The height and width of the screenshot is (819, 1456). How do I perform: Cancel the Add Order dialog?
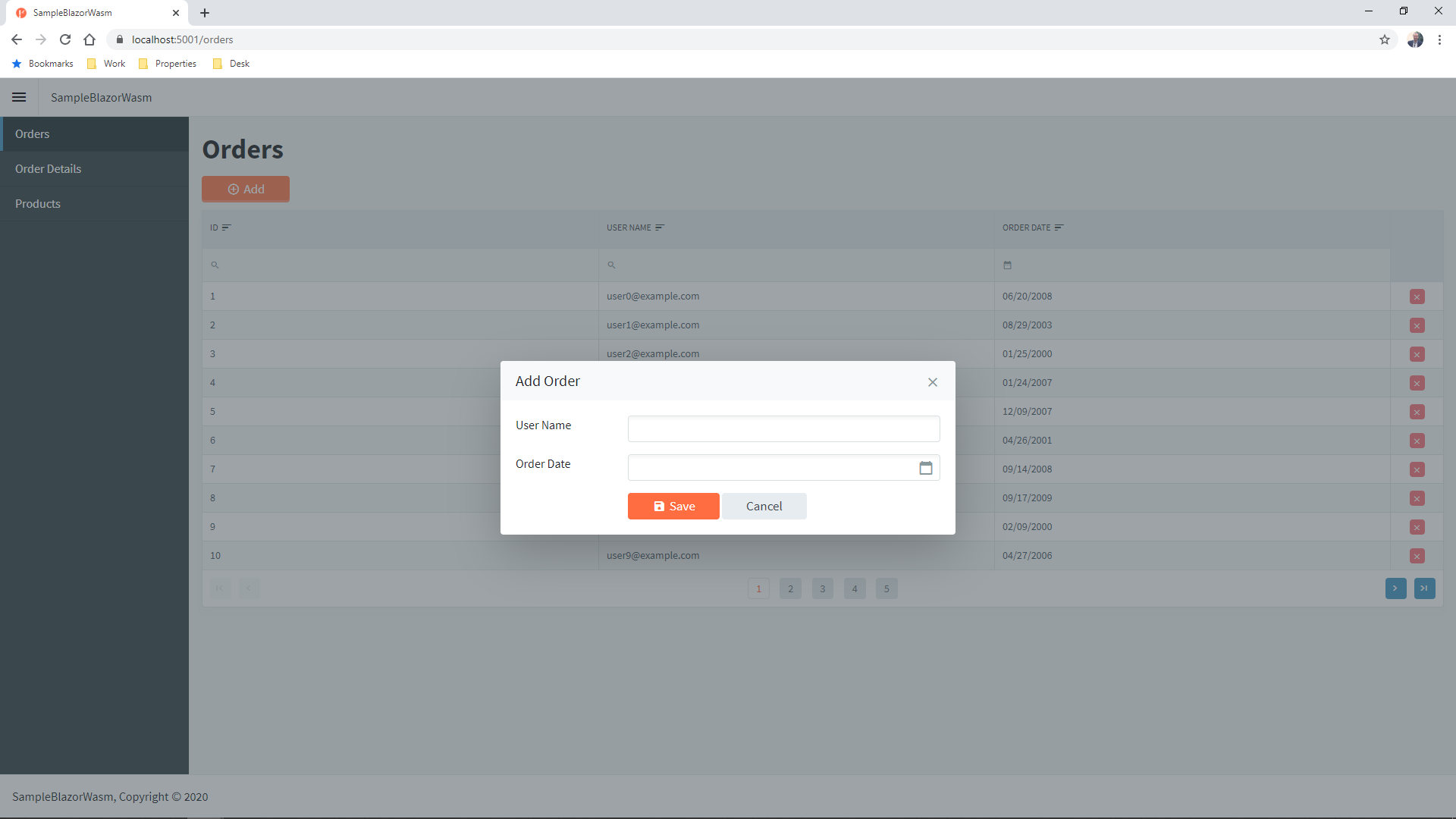[764, 507]
